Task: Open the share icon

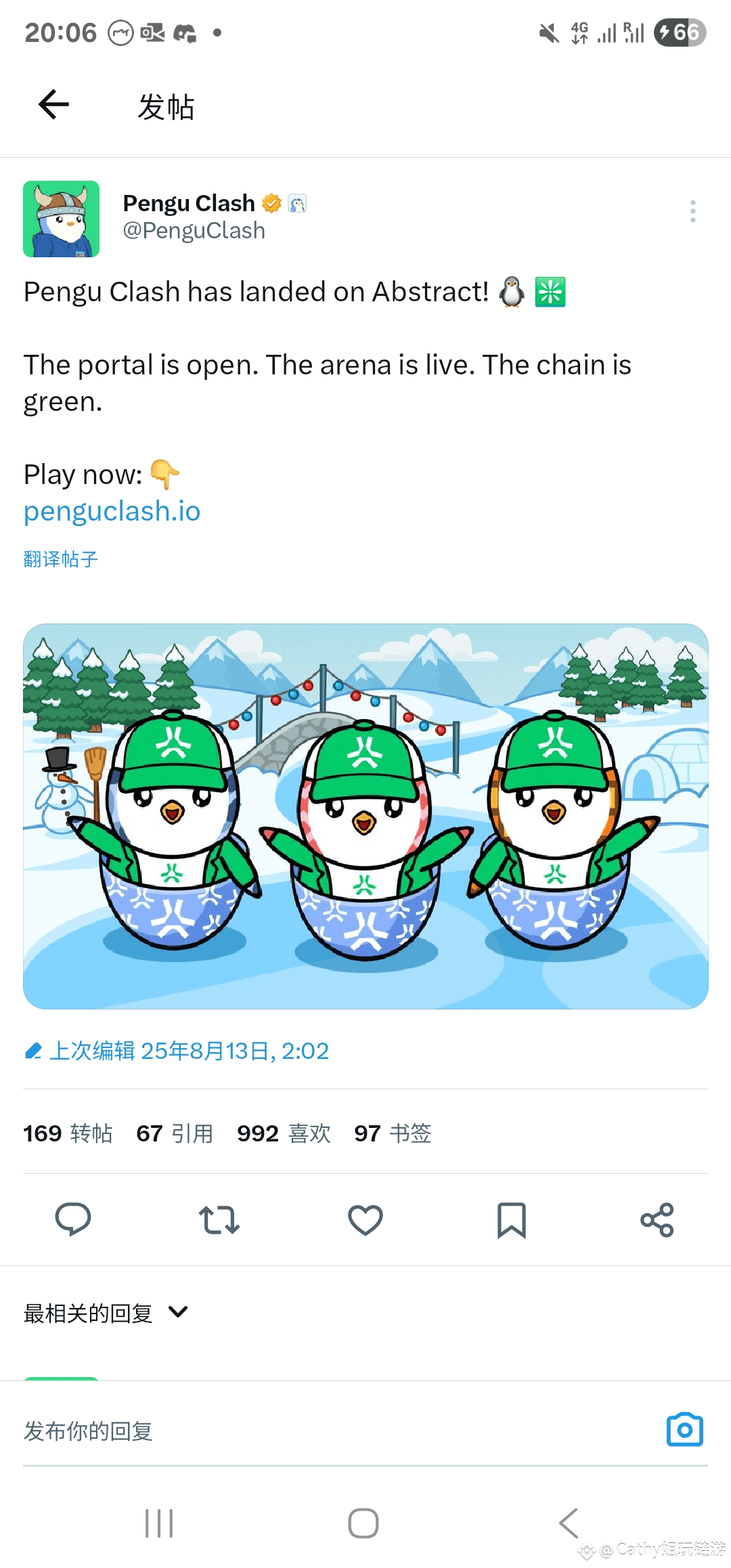Action: point(657,1220)
